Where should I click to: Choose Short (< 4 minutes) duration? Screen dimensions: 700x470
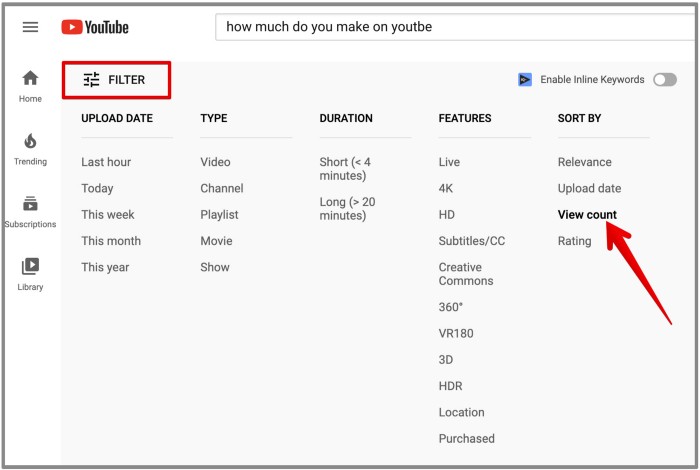[x=345, y=169]
